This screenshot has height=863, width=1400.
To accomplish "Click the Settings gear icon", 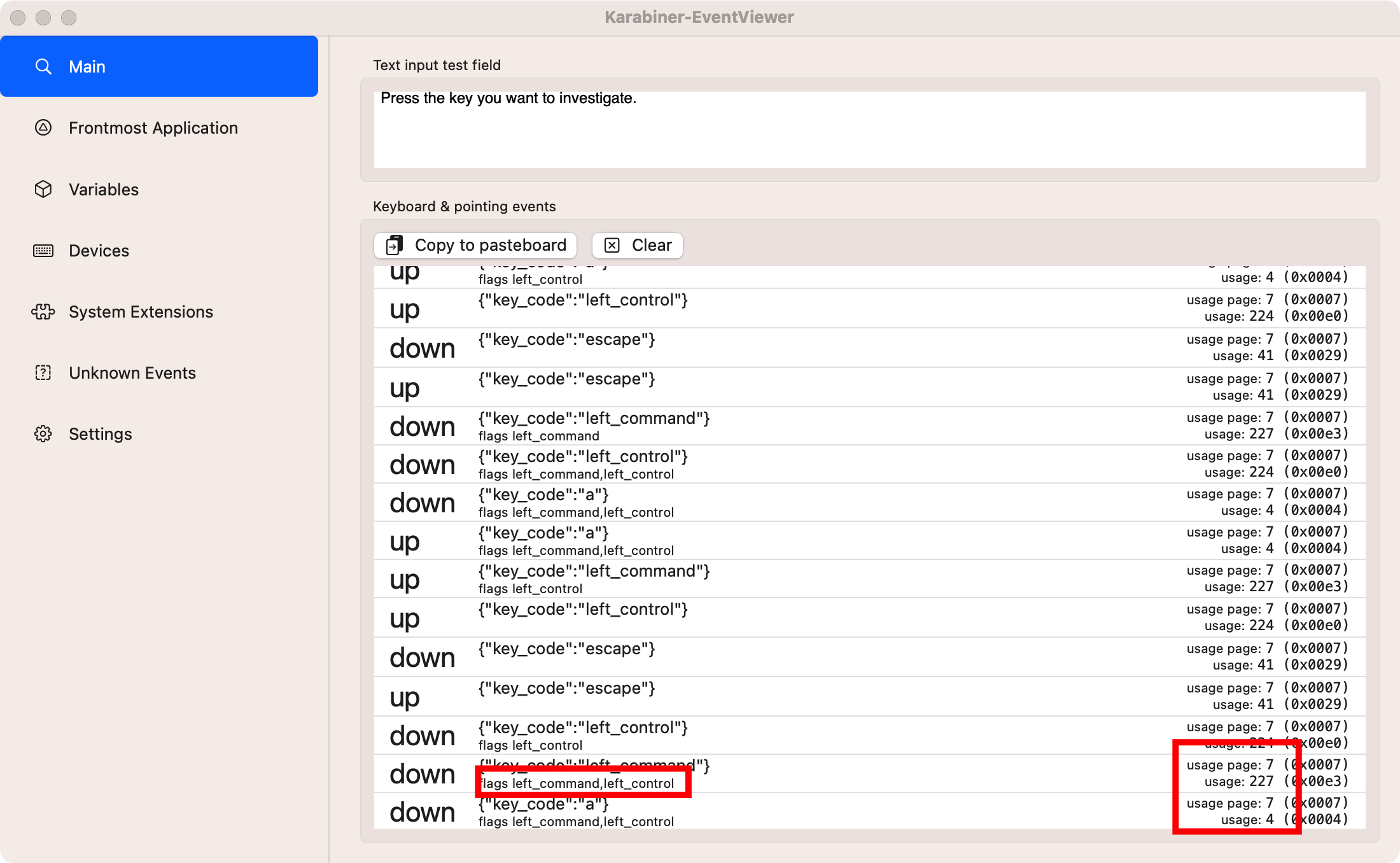I will pos(43,434).
